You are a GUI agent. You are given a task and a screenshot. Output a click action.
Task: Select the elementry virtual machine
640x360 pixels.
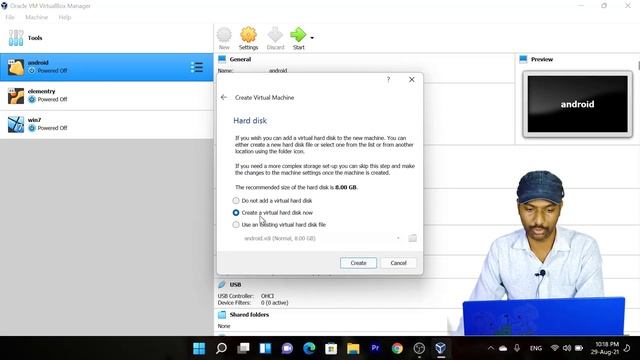[x=107, y=96]
